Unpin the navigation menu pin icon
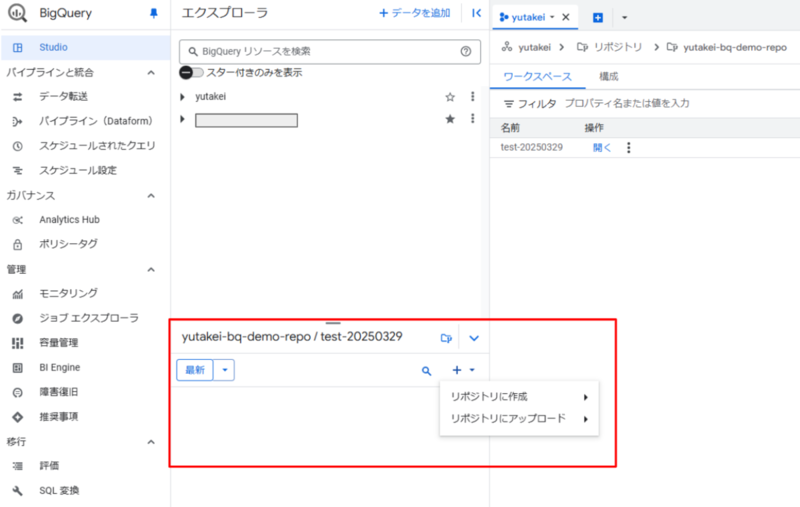The image size is (800, 507). 154,13
